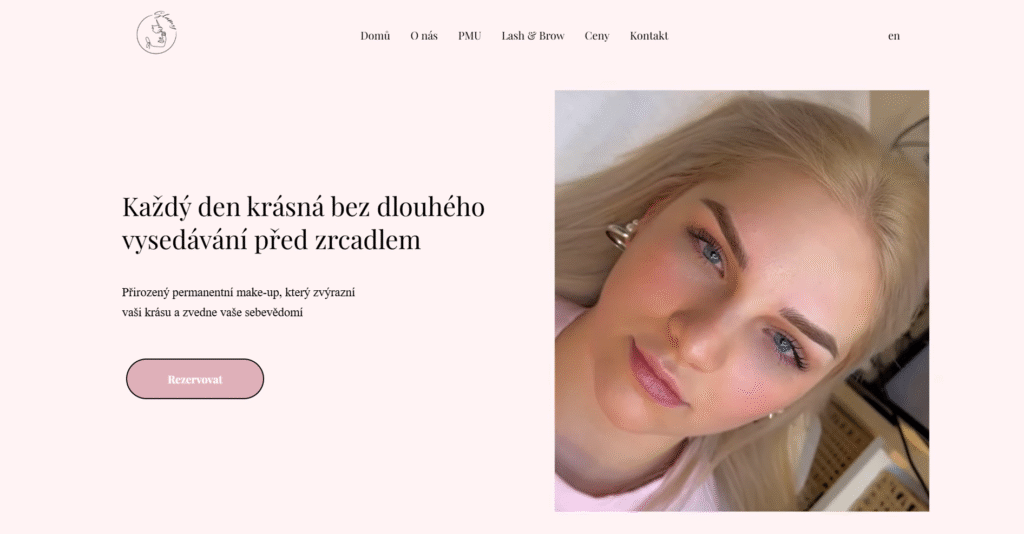Image resolution: width=1024 pixels, height=534 pixels.
Task: Click the 'Přirozený permanentní make-up' paragraph
Action: (x=238, y=302)
